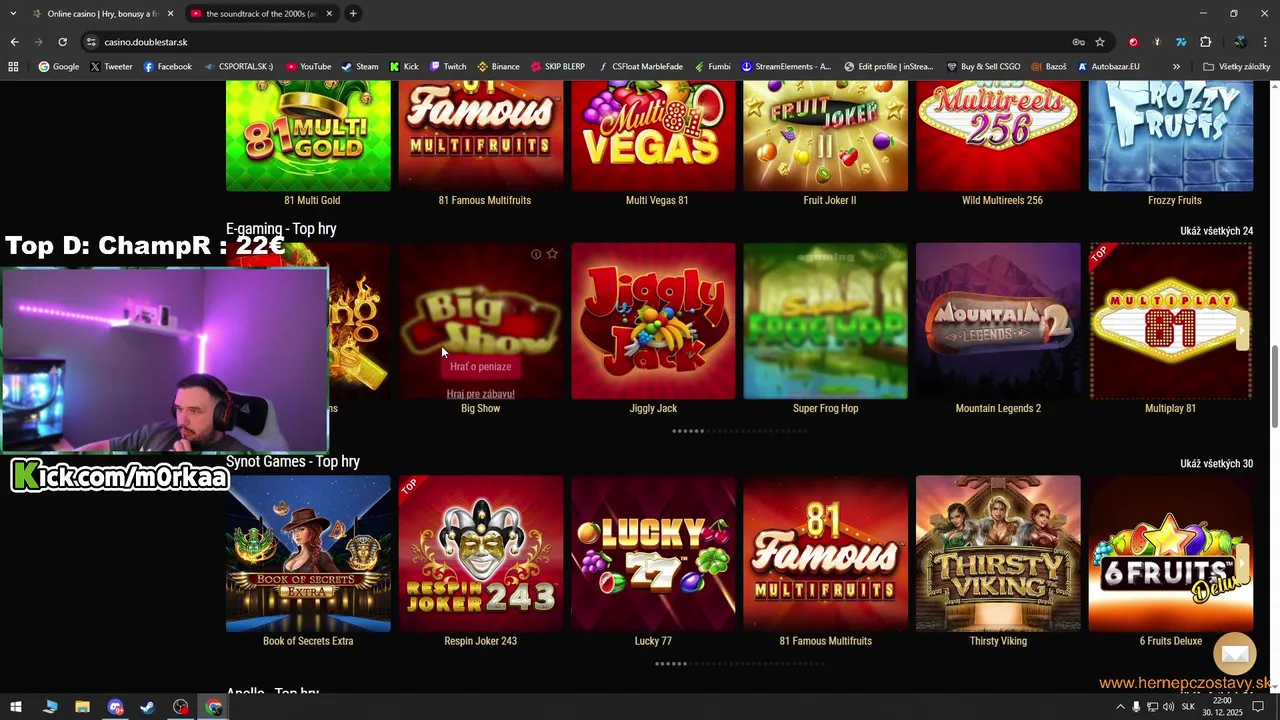Image resolution: width=1280 pixels, height=720 pixels.
Task: Open File Explorer from the taskbar
Action: point(82,707)
